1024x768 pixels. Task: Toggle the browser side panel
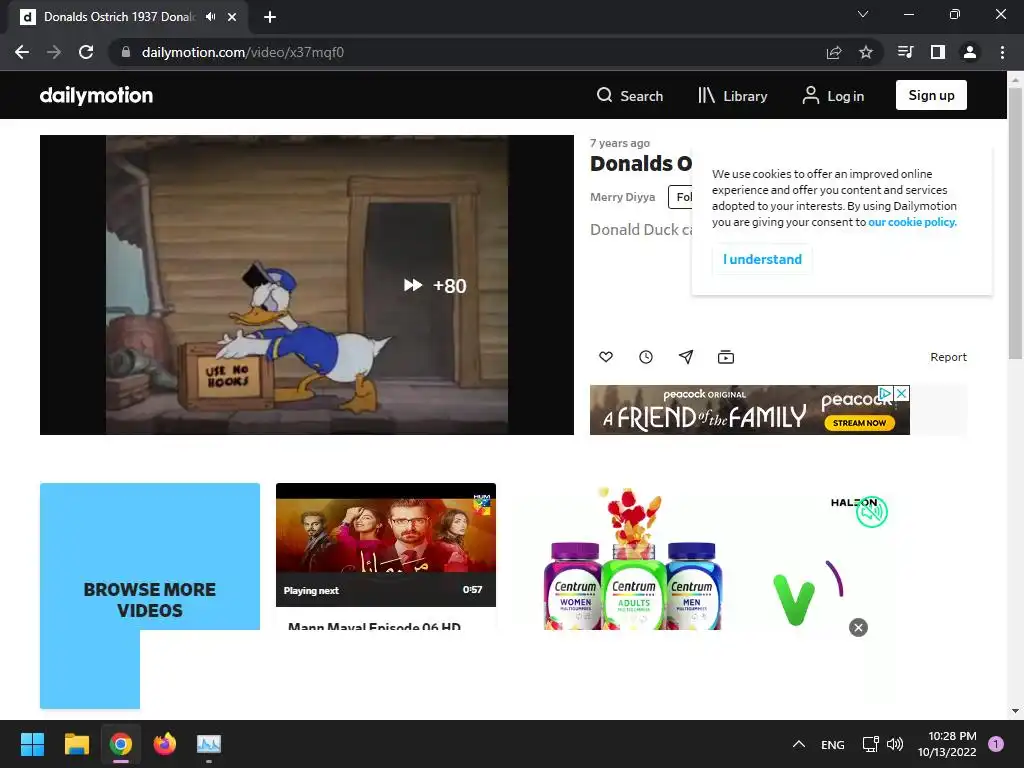[x=938, y=52]
